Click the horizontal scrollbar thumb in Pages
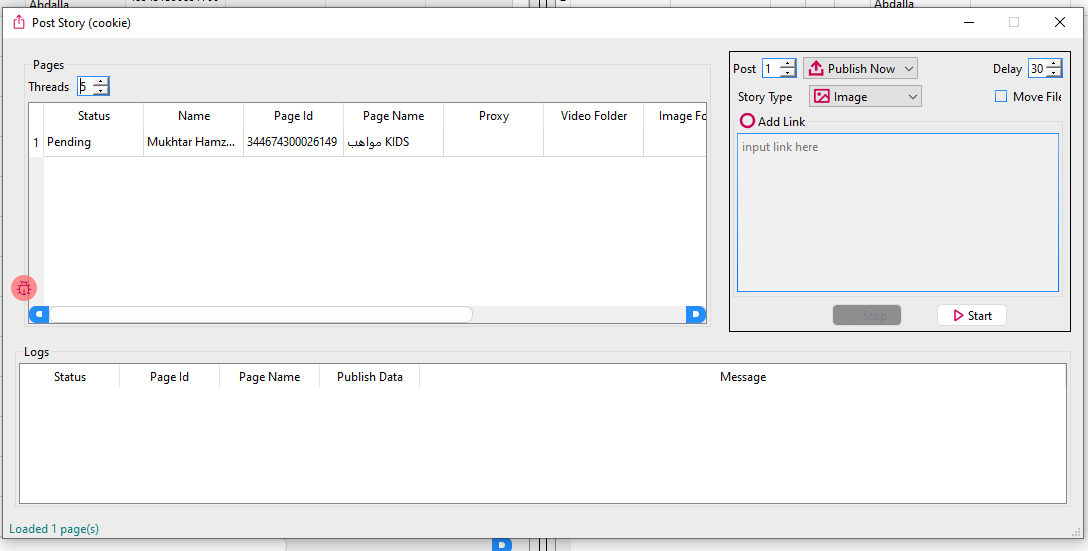The width and height of the screenshot is (1088, 551). pyautogui.click(x=260, y=315)
